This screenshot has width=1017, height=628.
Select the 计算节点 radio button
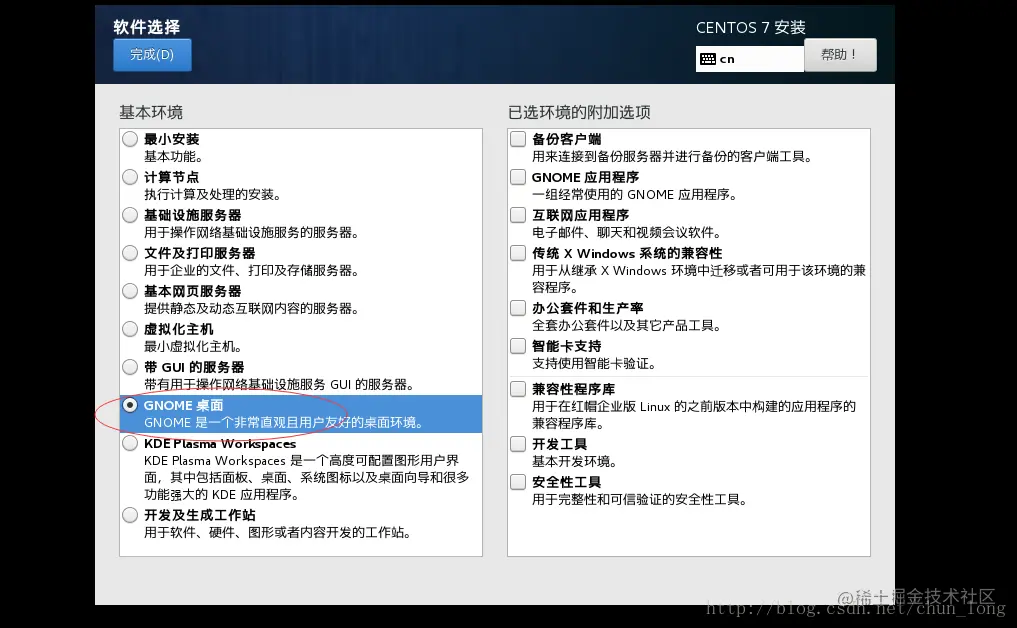point(130,177)
